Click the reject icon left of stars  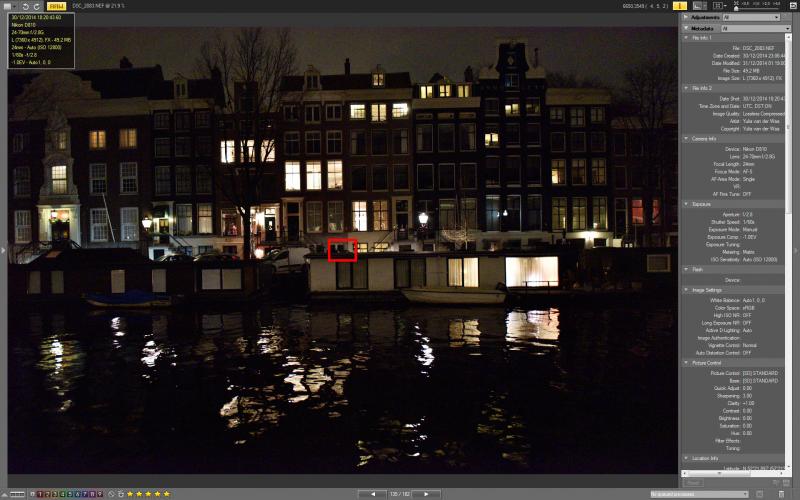[121, 494]
